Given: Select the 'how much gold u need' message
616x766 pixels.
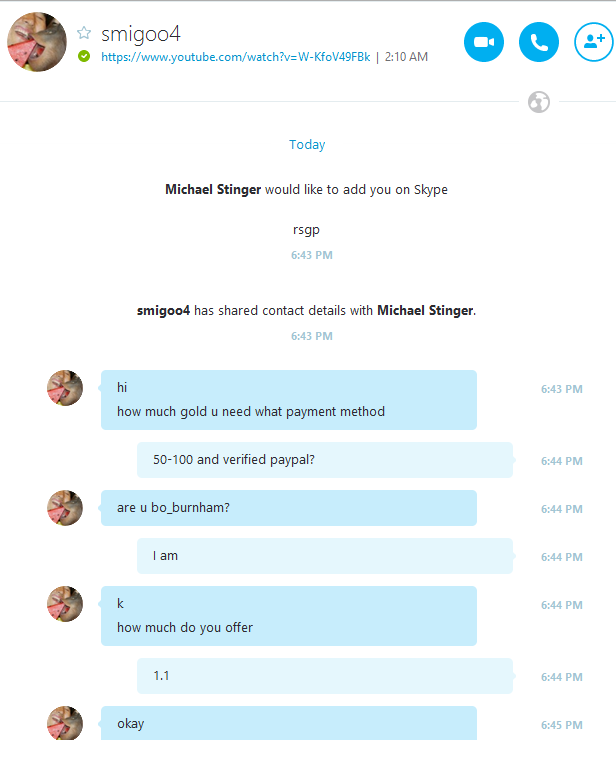Looking at the screenshot, I should (251, 412).
